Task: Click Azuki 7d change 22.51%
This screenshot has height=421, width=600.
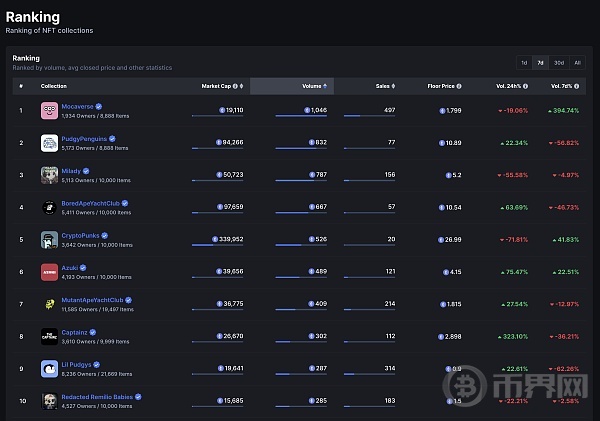Action: [x=566, y=272]
